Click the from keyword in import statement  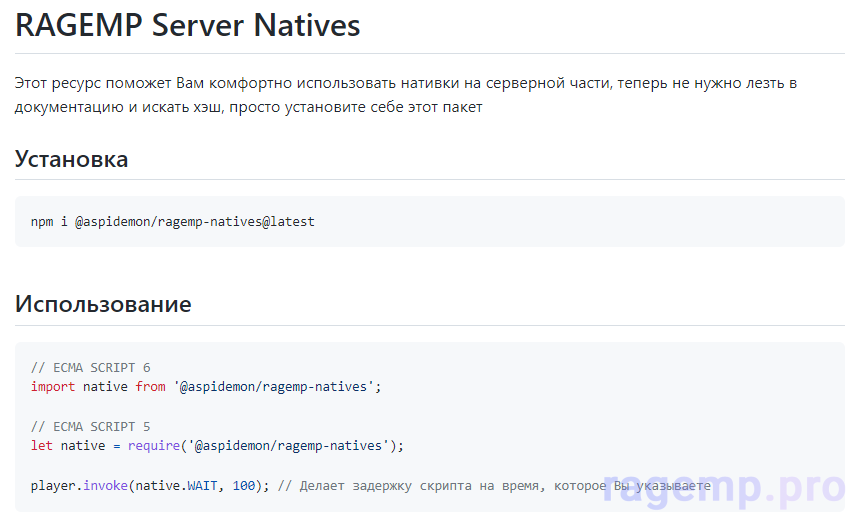pyautogui.click(x=150, y=386)
